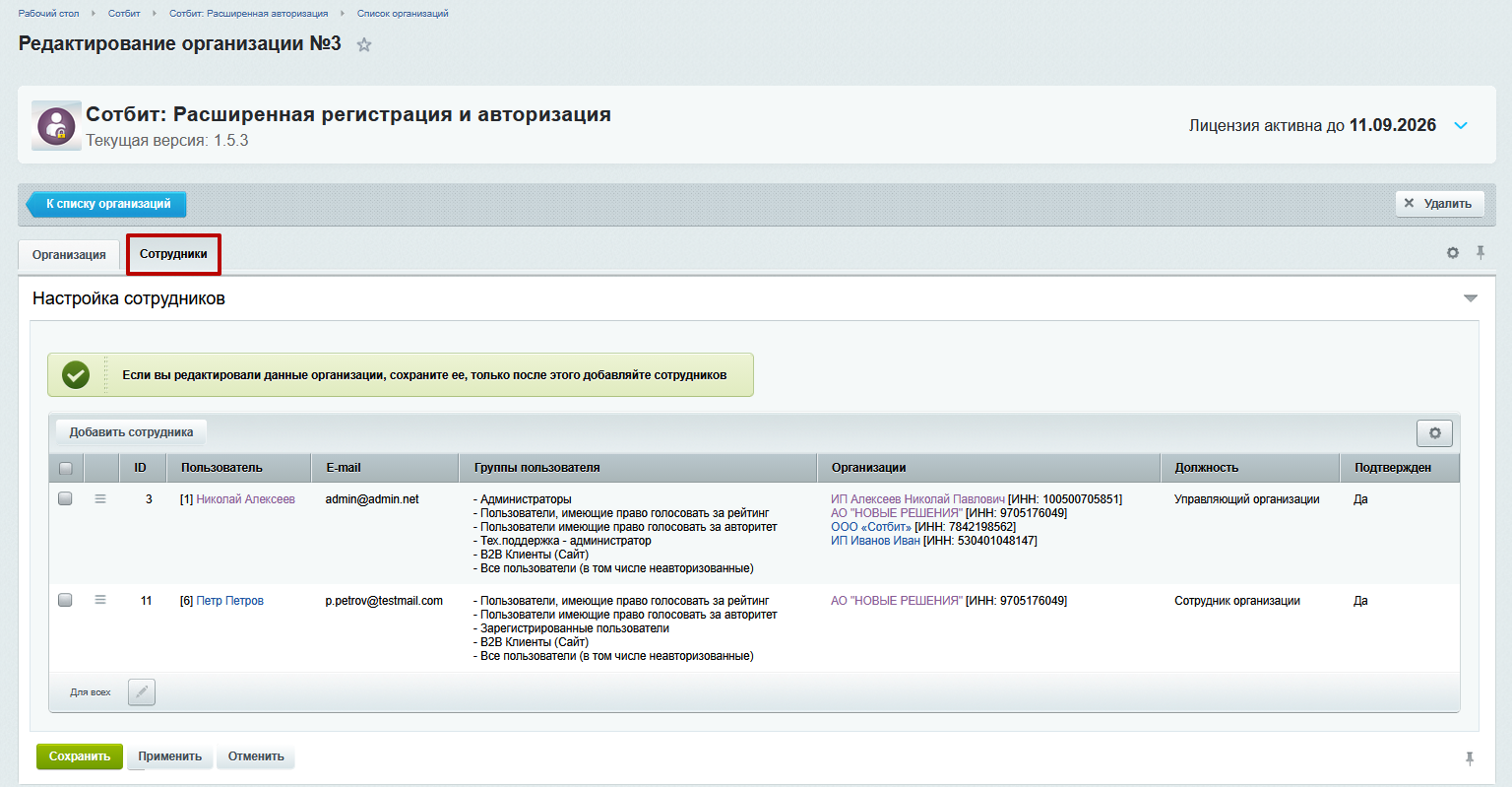This screenshot has height=787, width=1512.
Task: Open the Сотрудники tab
Action: [173, 254]
